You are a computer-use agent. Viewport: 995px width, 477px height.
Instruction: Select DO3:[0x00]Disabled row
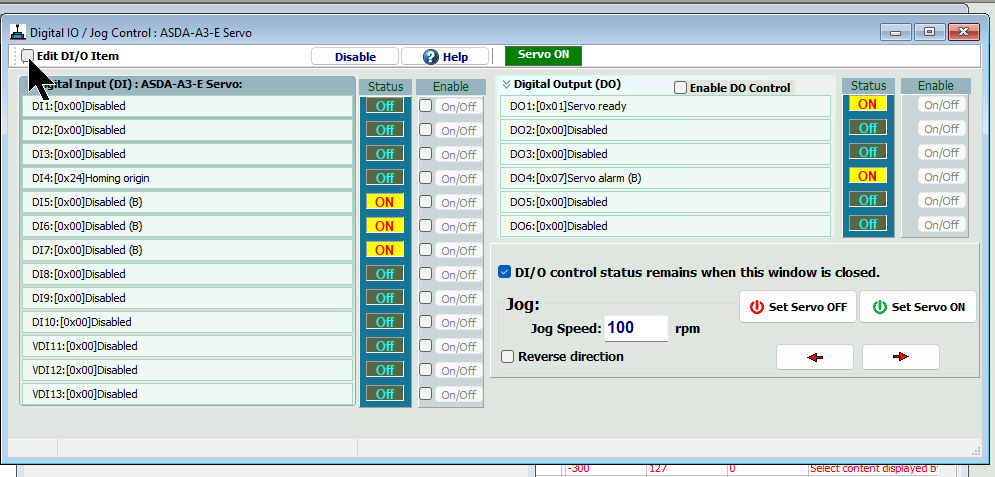coord(665,154)
